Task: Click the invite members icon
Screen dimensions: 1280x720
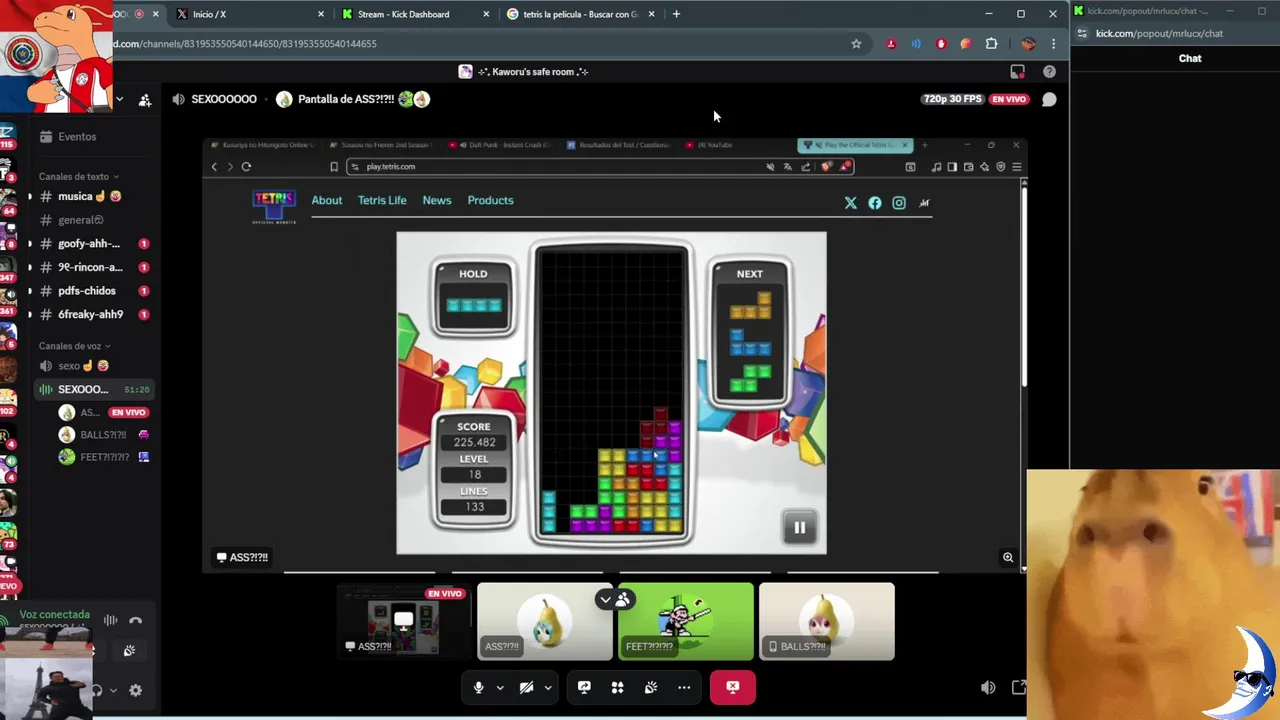Action: coord(145,100)
